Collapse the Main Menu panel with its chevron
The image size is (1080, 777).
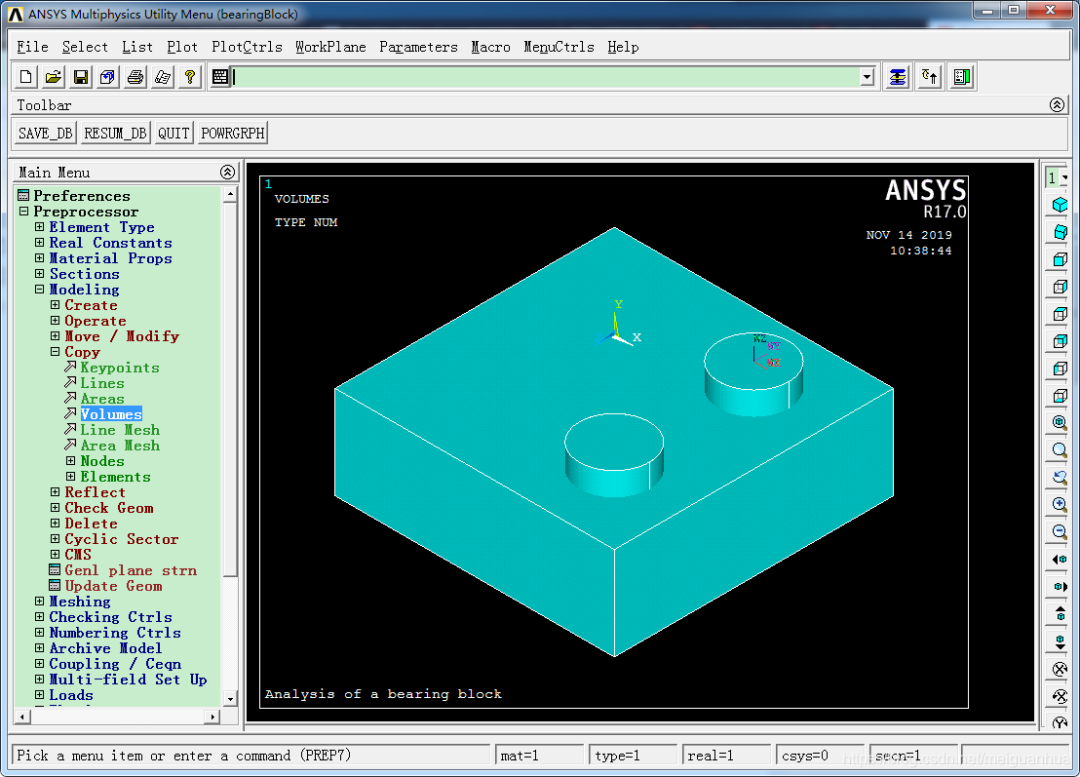coord(227,172)
